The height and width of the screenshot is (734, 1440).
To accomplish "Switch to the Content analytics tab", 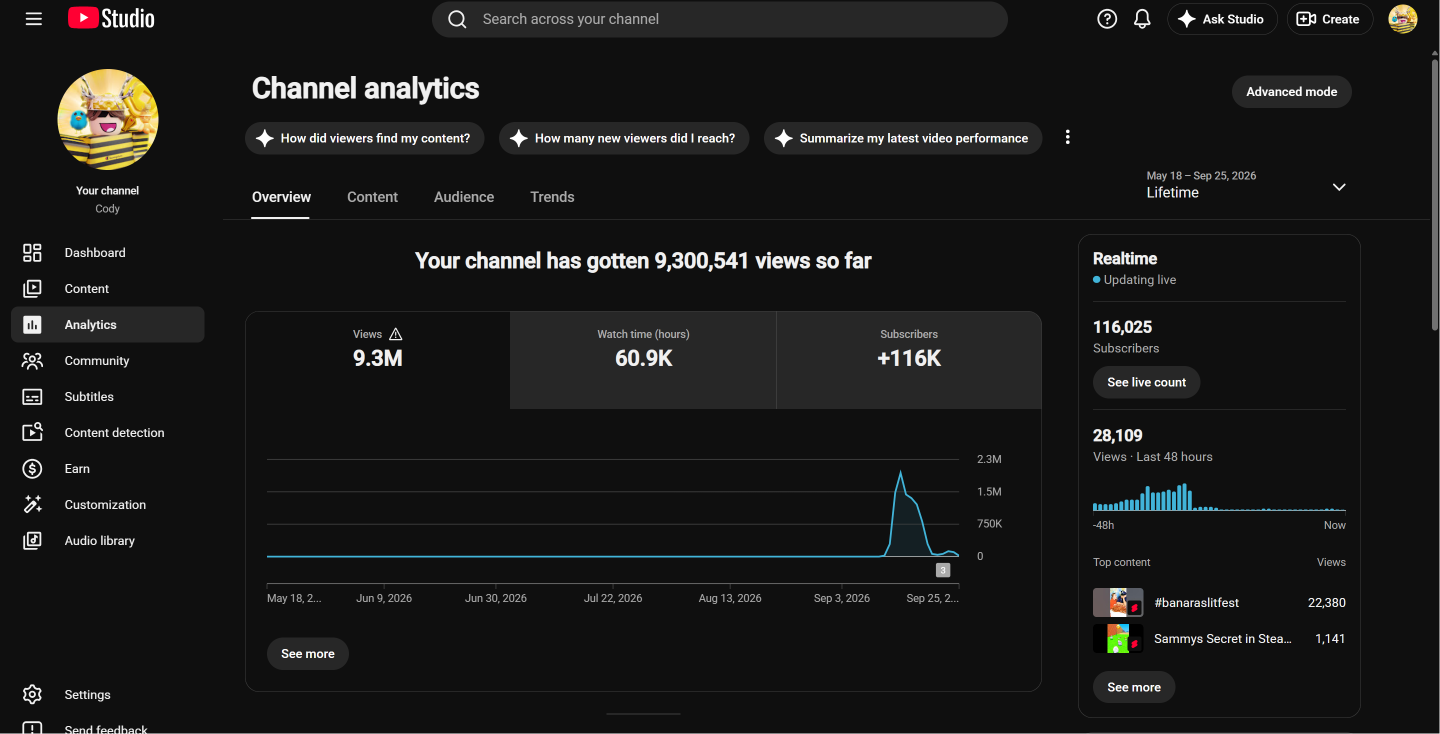I will click(x=372, y=197).
